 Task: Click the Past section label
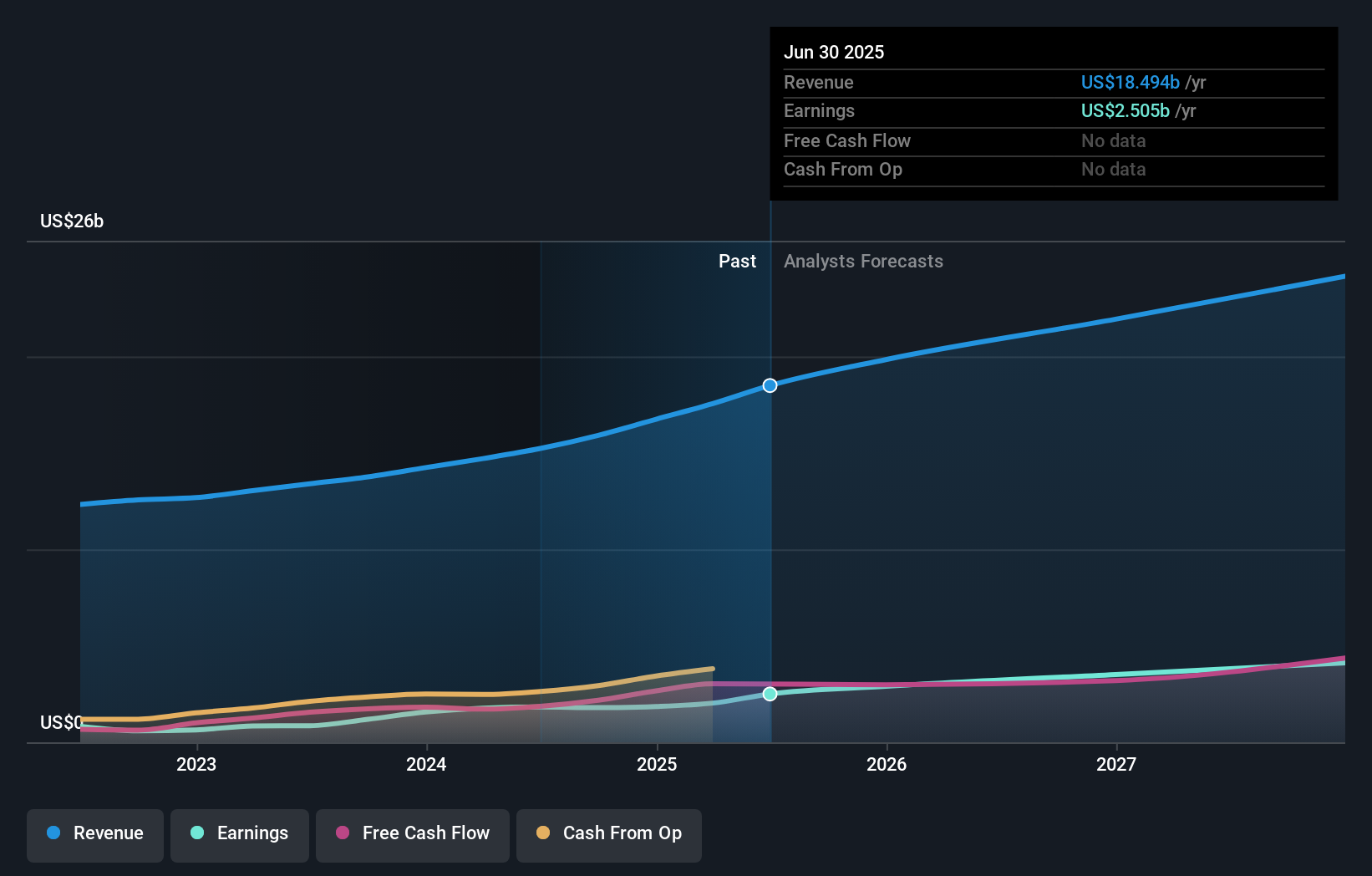point(737,261)
